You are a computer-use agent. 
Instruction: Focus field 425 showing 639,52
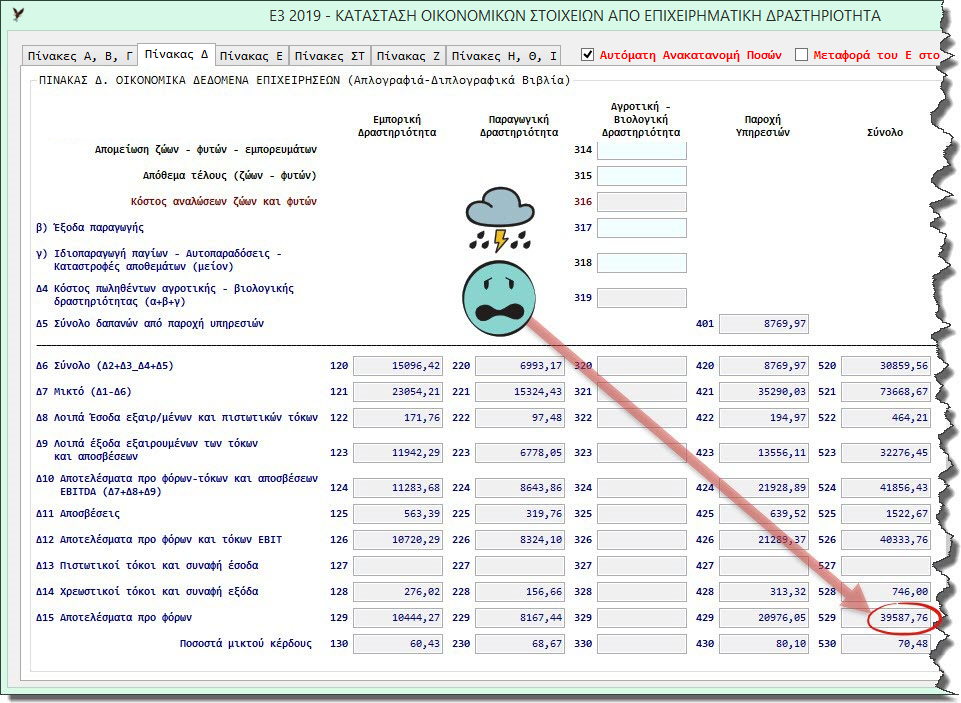[764, 514]
